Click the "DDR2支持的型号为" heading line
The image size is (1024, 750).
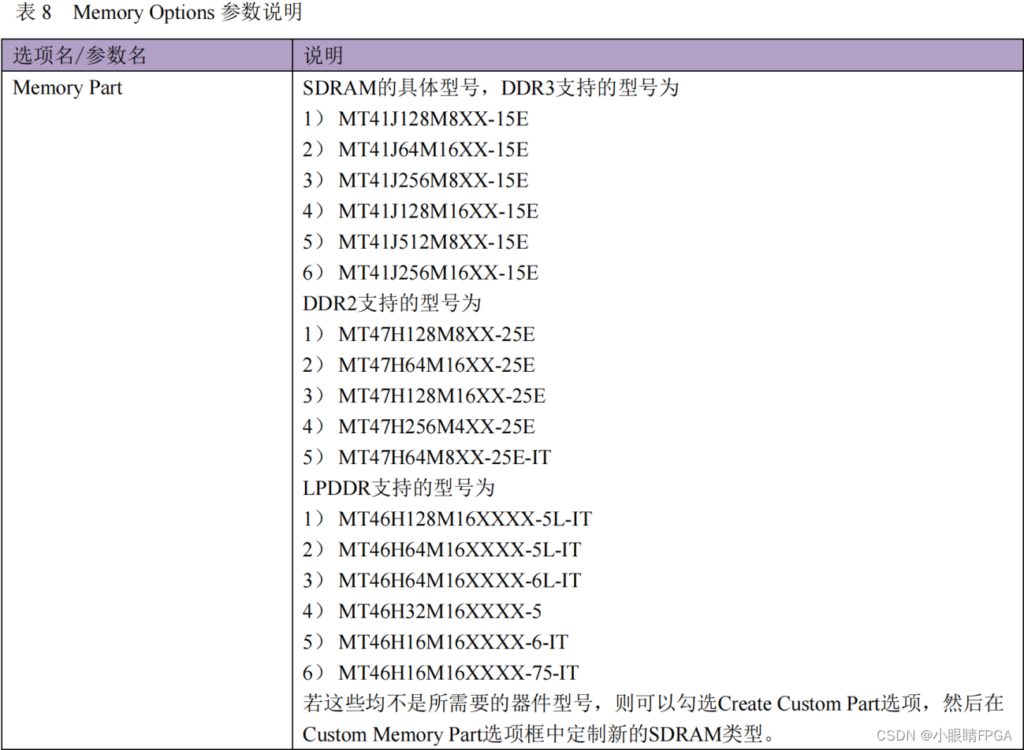[x=392, y=303]
